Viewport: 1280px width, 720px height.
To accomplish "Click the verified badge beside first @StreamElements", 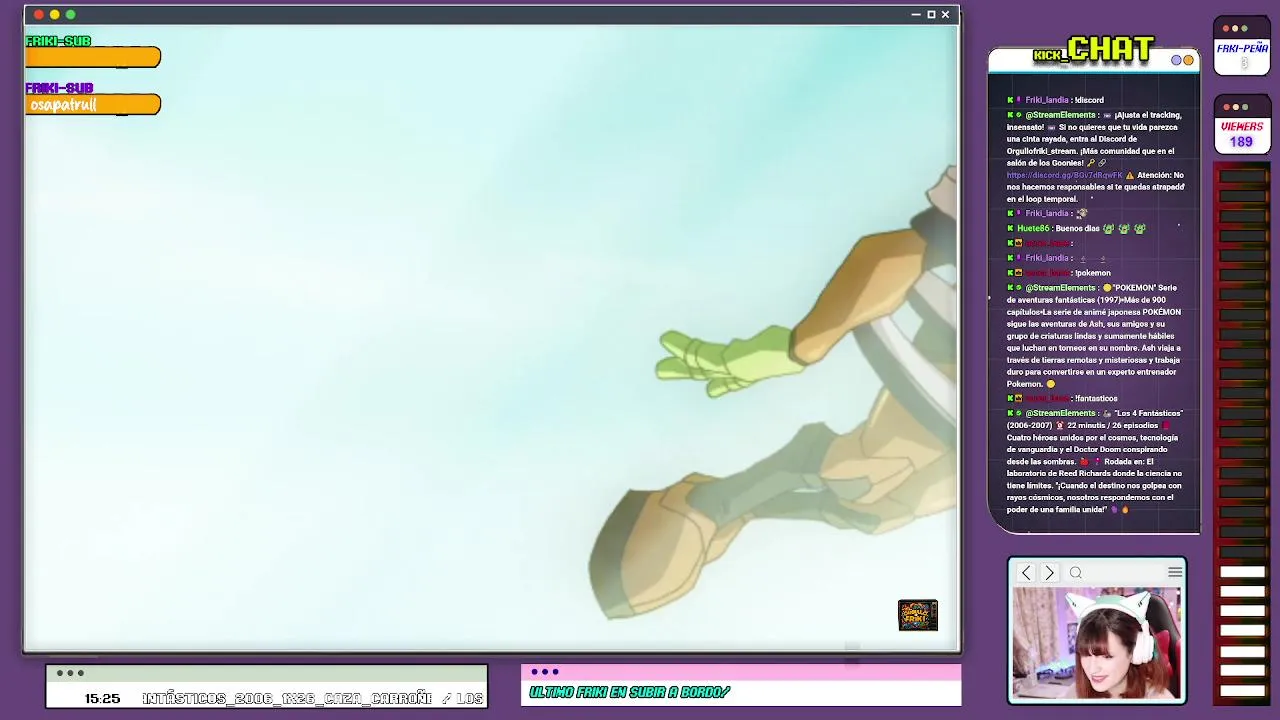I will tap(1019, 115).
